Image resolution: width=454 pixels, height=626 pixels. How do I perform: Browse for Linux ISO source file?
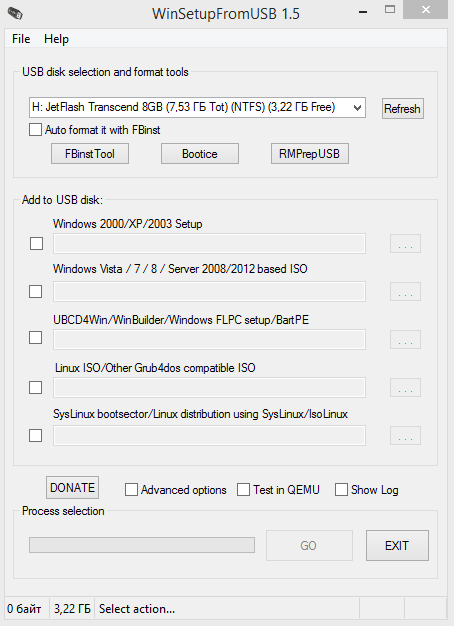click(x=405, y=387)
